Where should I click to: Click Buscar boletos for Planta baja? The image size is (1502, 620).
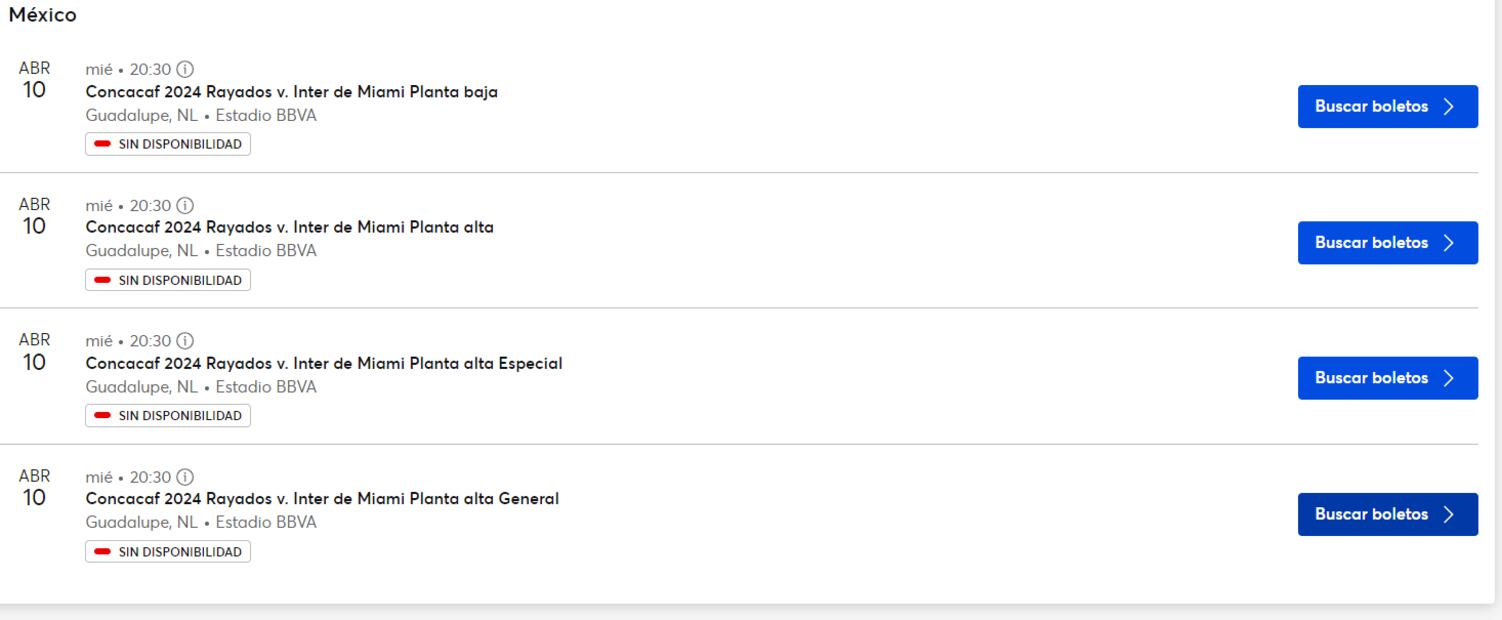(x=1387, y=107)
